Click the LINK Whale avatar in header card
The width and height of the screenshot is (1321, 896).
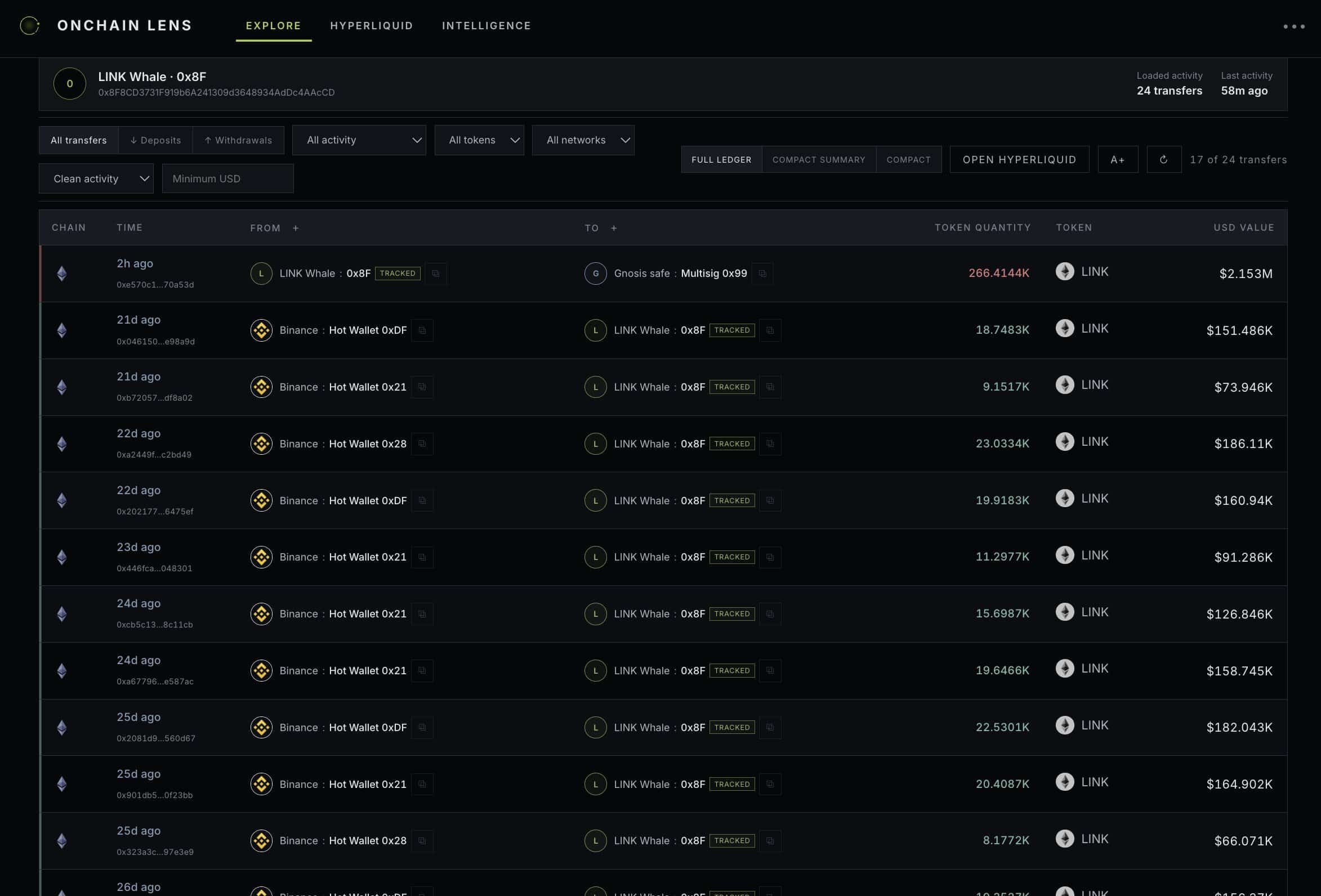tap(69, 83)
